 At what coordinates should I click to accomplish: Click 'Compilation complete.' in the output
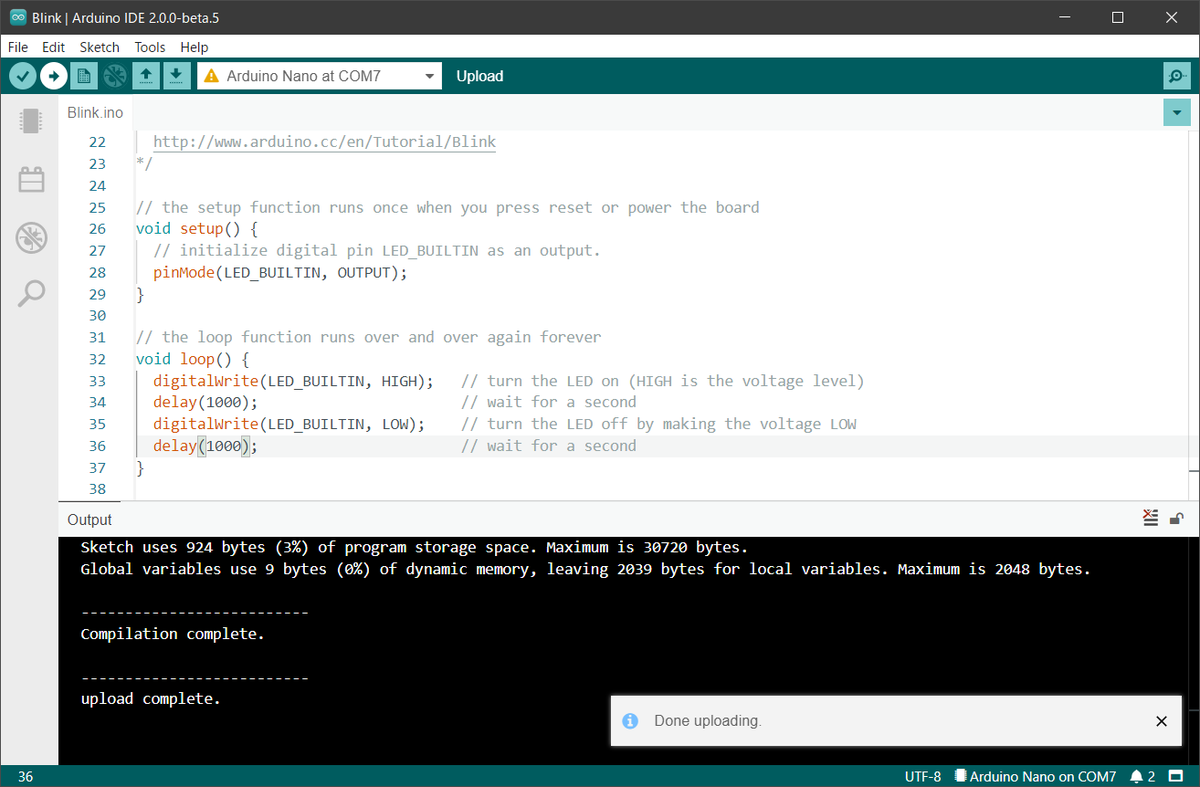[172, 634]
